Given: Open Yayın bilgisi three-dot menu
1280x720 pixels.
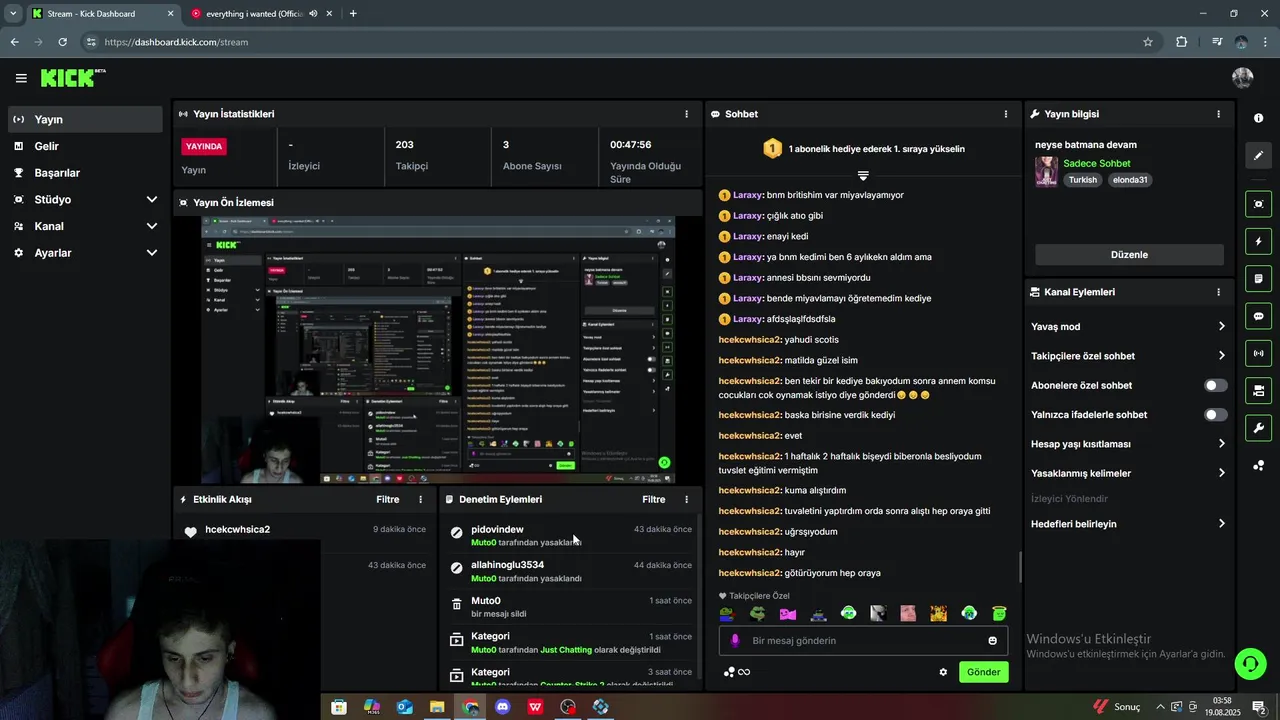Looking at the screenshot, I should (x=1218, y=114).
